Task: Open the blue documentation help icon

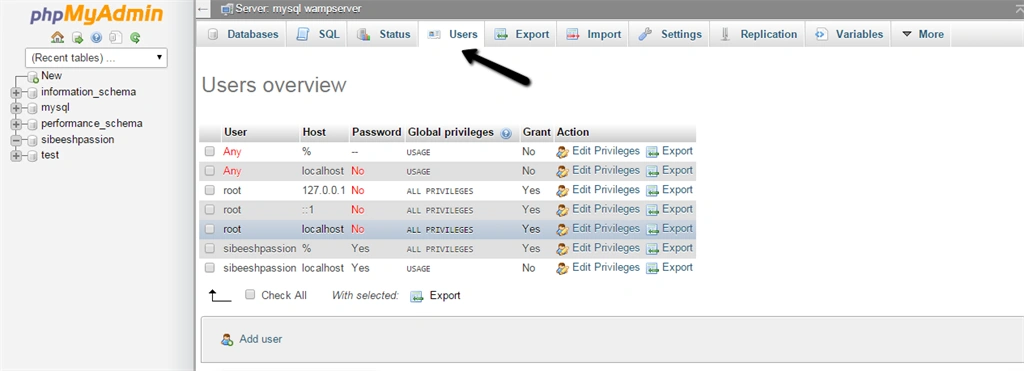Action: click(x=97, y=38)
